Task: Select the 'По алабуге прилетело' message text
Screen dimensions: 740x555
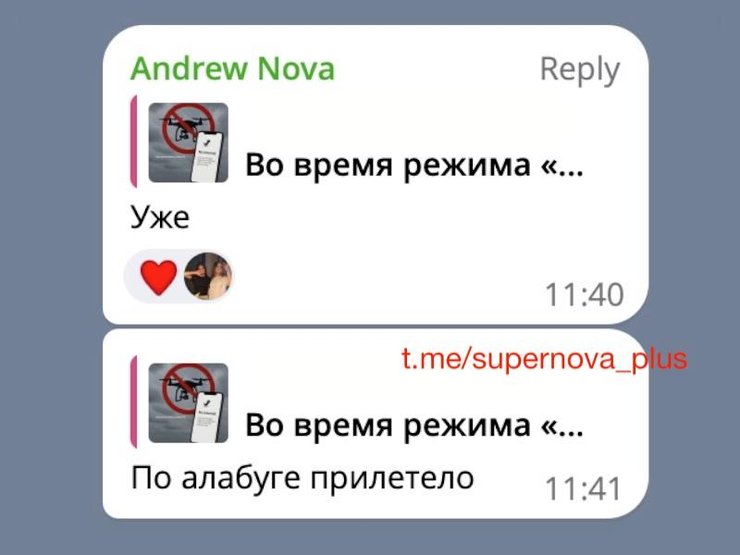Action: tap(303, 479)
